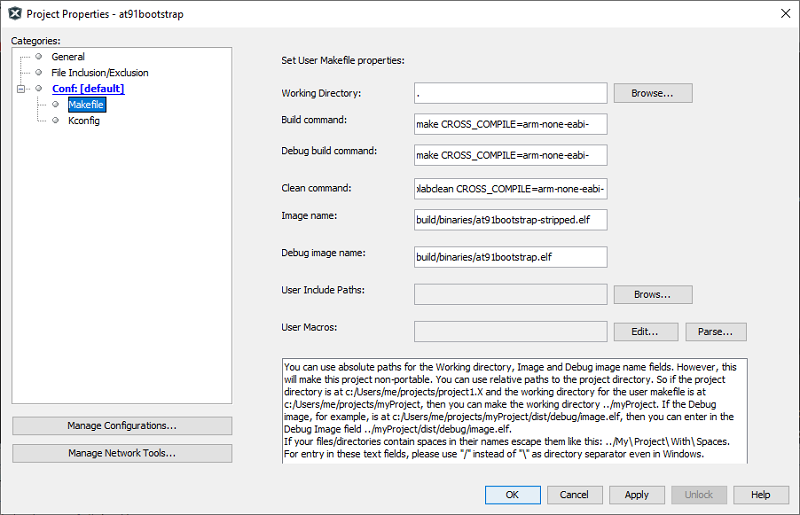This screenshot has width=800, height=515.
Task: Click the MPLAB X icon in title bar
Action: click(x=16, y=14)
